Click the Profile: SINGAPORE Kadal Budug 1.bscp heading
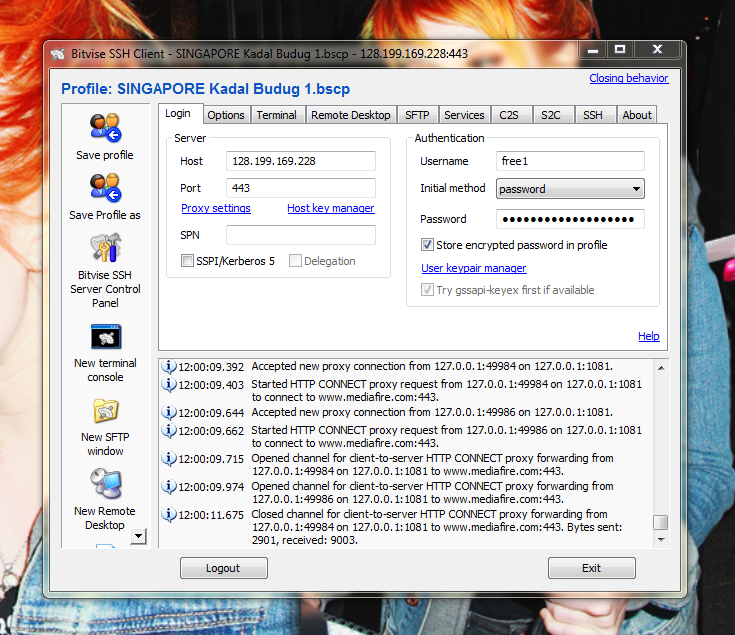The image size is (735, 635). click(x=206, y=89)
